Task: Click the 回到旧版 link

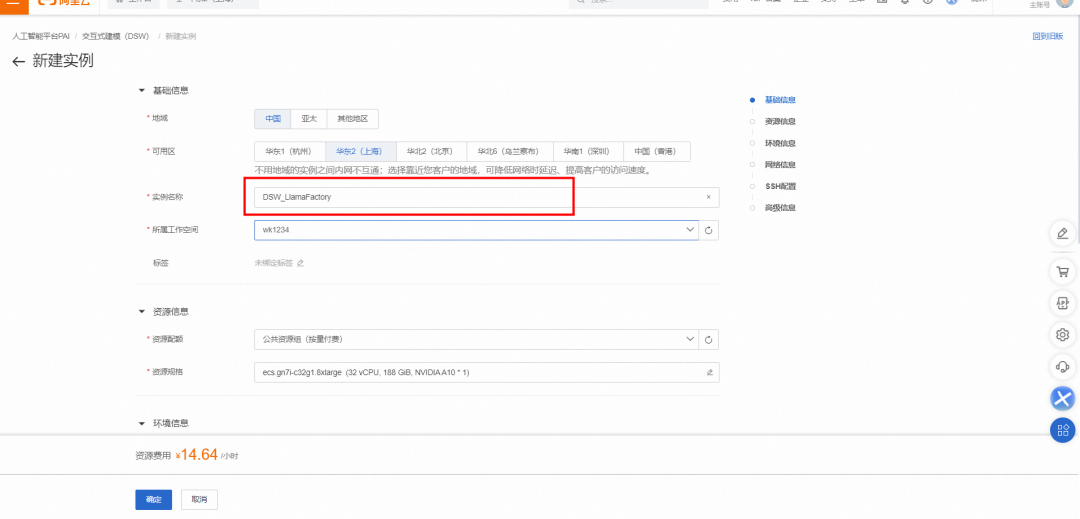Action: [x=1047, y=36]
